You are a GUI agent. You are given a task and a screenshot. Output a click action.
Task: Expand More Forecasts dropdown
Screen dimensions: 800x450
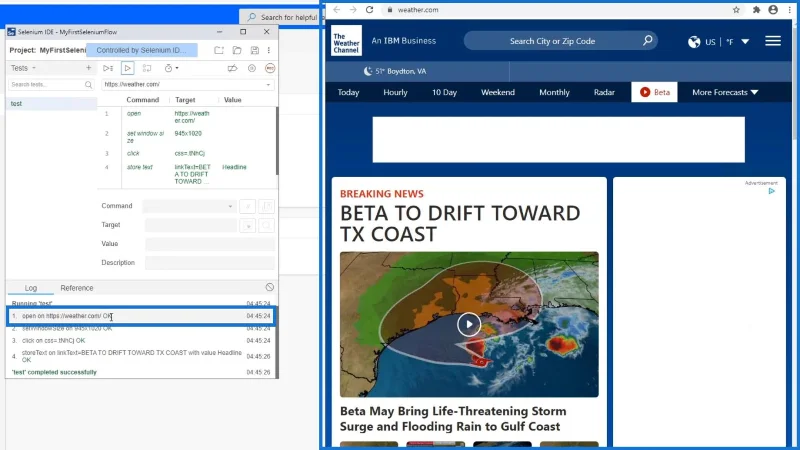725,92
